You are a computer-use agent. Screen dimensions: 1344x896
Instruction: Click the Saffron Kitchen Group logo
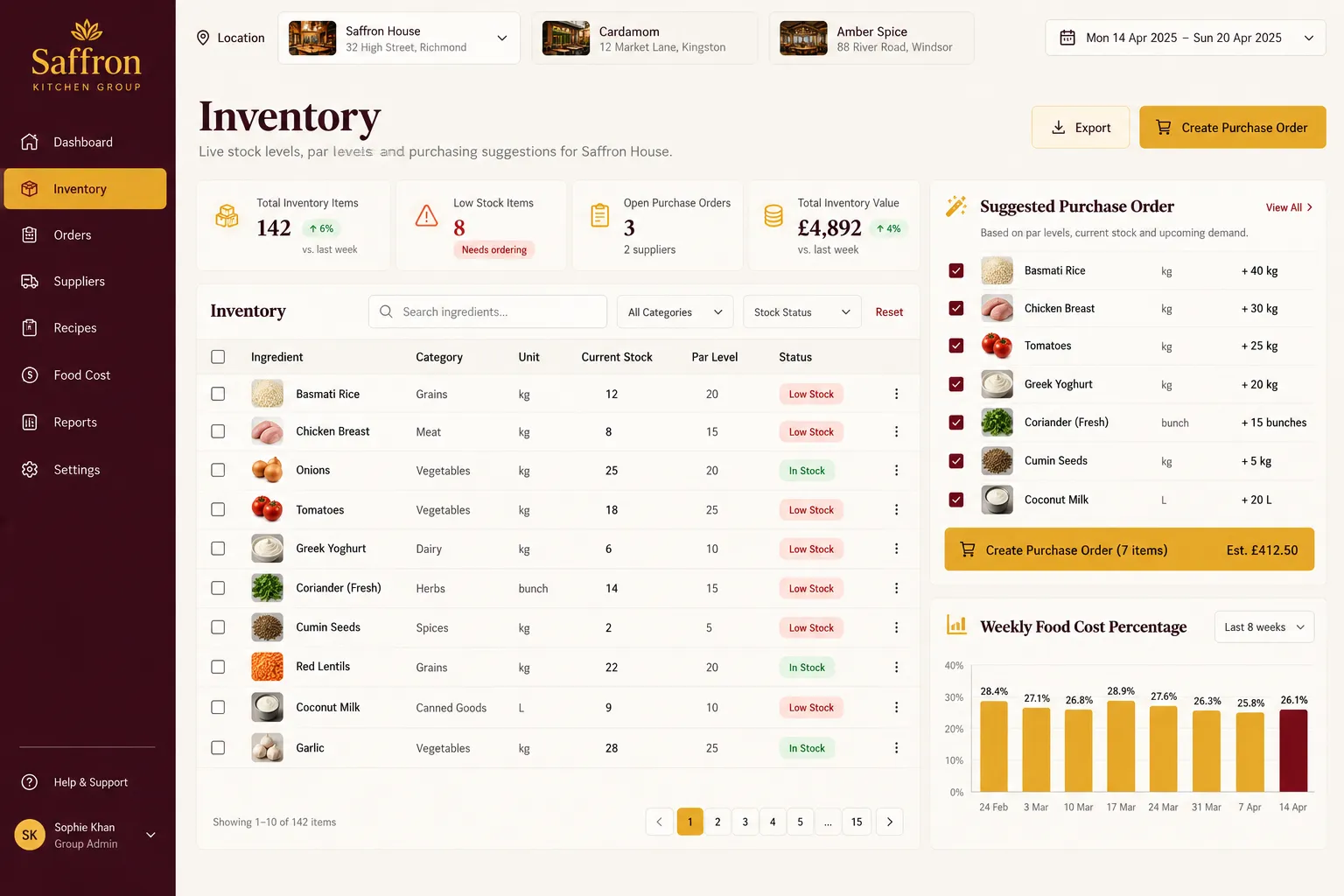87,55
